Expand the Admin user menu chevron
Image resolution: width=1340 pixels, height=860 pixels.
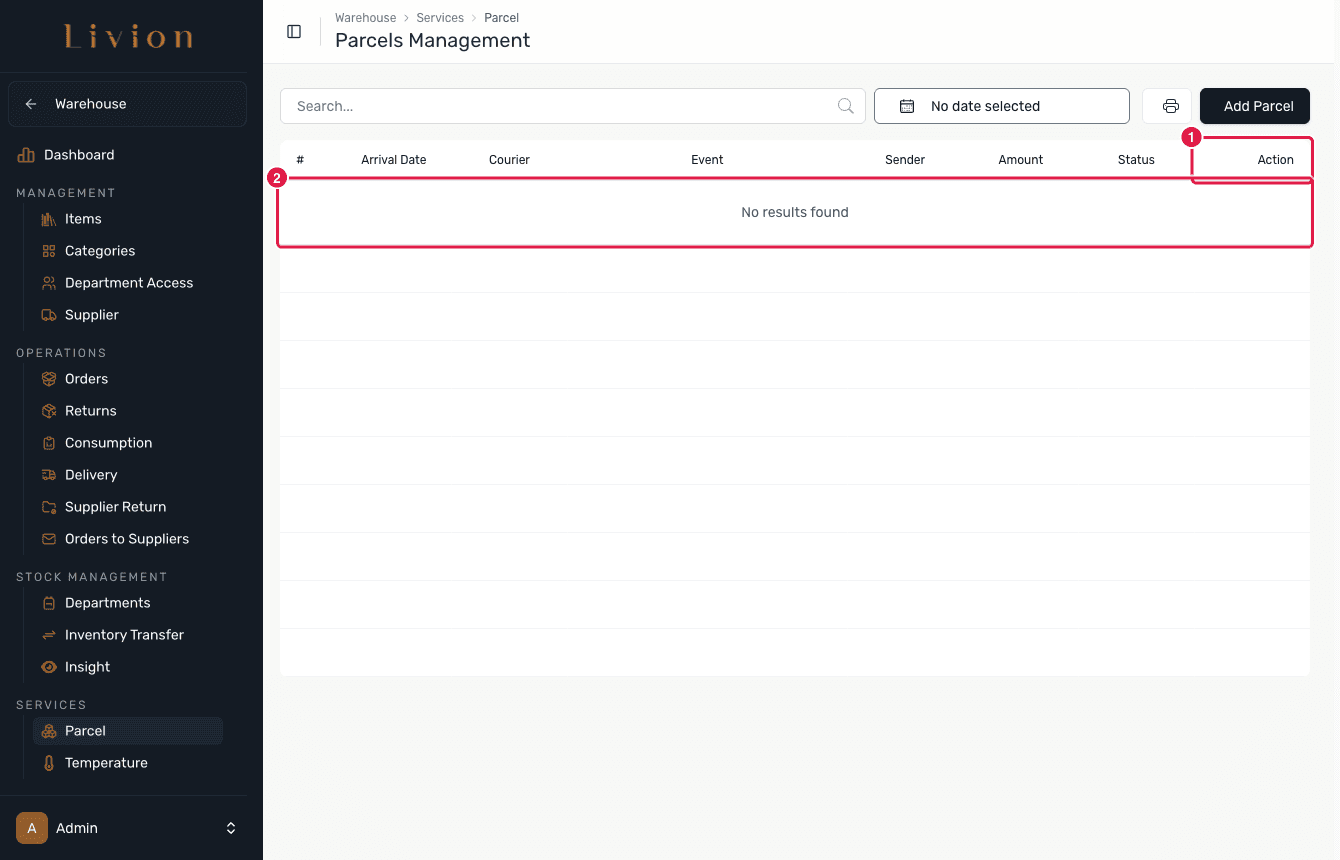coord(231,828)
